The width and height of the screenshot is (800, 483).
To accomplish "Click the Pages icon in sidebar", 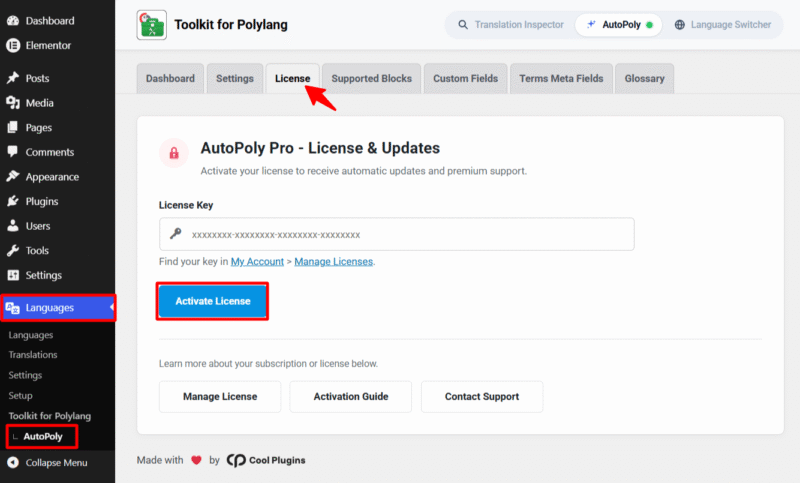I will point(13,127).
